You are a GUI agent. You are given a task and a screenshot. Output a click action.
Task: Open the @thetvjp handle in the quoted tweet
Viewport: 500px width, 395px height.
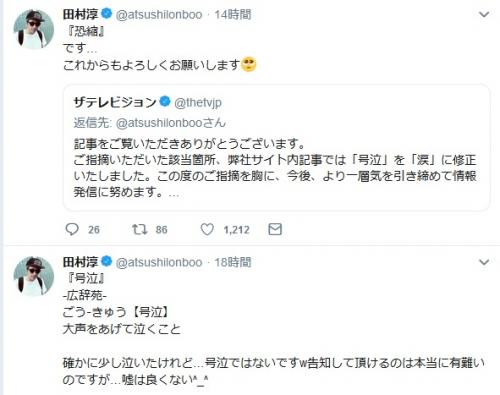[x=198, y=103]
